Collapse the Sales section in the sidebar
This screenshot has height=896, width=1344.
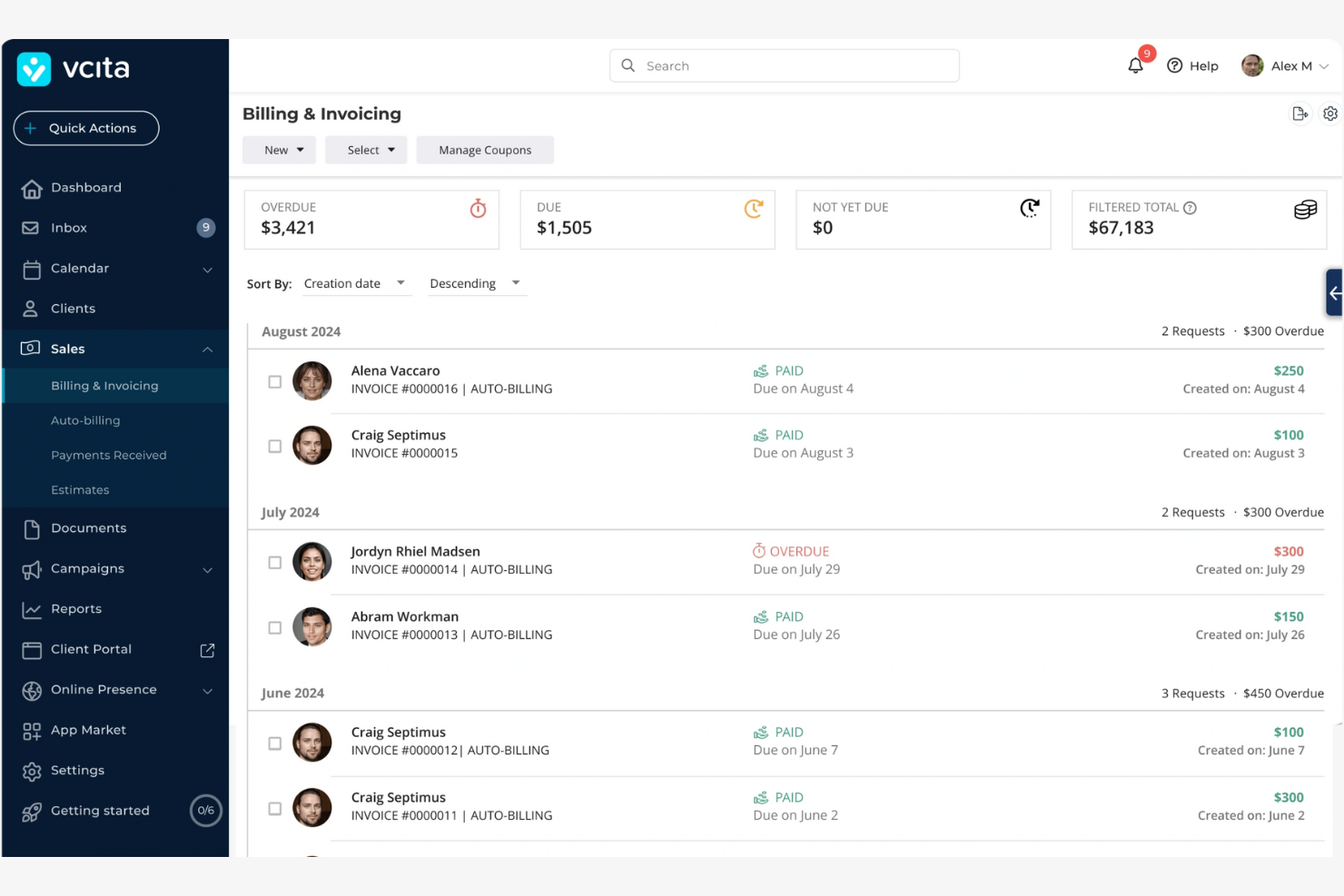tap(207, 350)
